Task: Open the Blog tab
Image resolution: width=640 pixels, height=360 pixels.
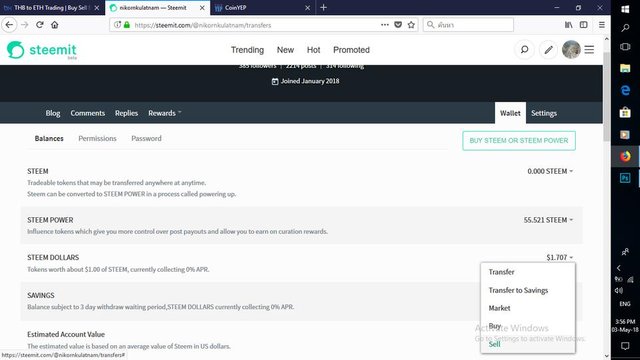Action: 53,113
